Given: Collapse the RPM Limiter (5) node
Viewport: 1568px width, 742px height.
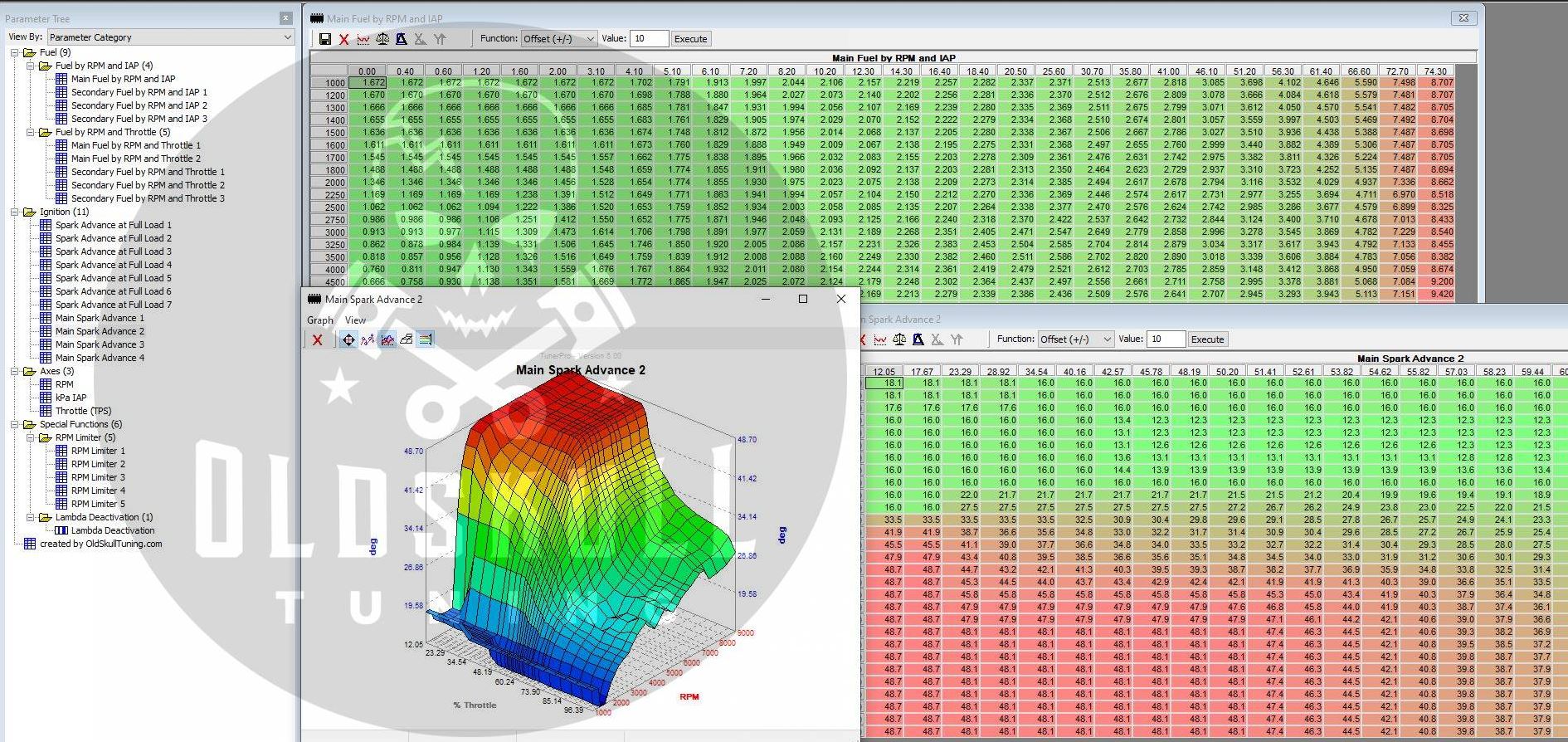Looking at the screenshot, I should tap(30, 437).
